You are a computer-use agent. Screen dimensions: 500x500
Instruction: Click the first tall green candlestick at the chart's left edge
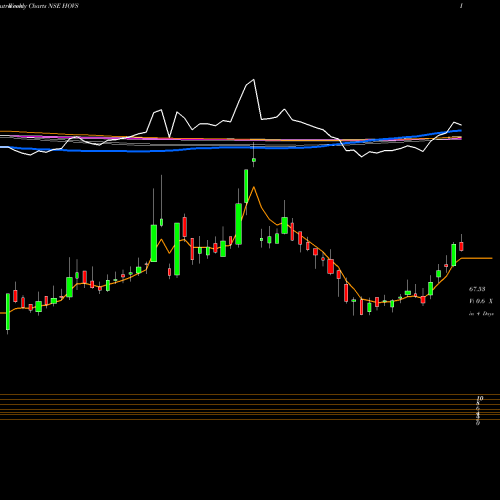8,312
